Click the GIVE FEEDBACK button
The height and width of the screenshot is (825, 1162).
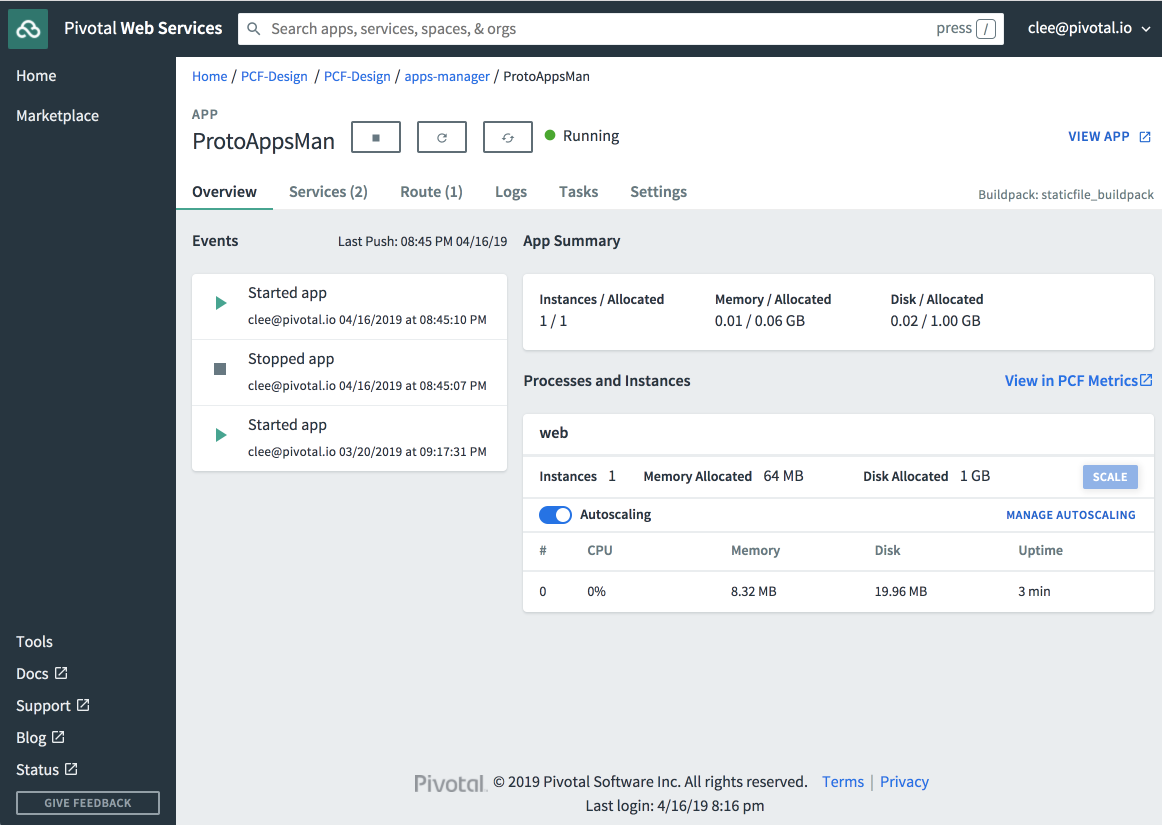click(87, 803)
